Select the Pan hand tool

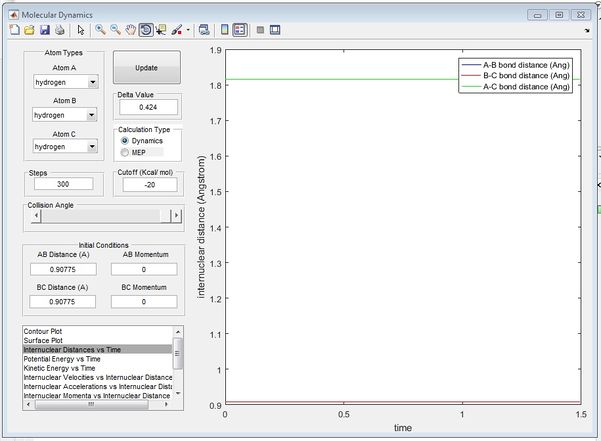click(x=131, y=30)
